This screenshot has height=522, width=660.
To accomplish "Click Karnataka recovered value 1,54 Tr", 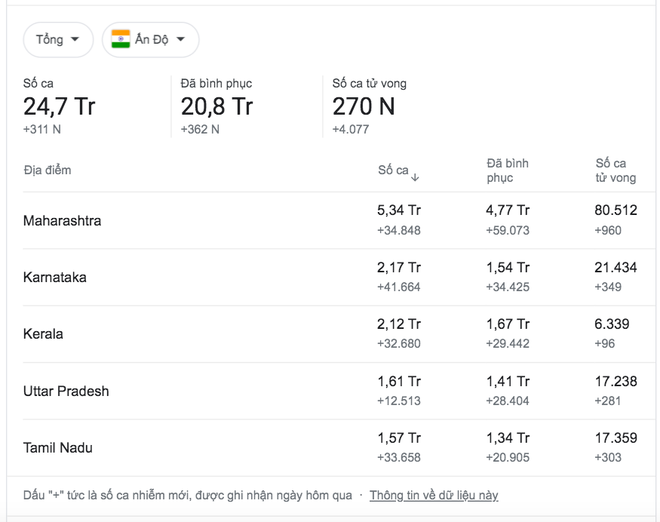I will [x=508, y=267].
